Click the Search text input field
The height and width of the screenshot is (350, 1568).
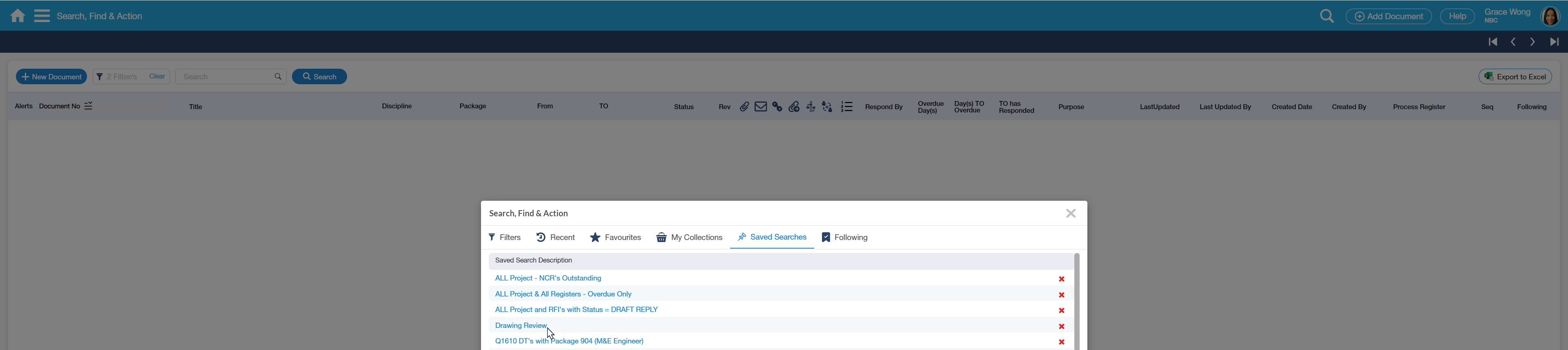(x=225, y=77)
